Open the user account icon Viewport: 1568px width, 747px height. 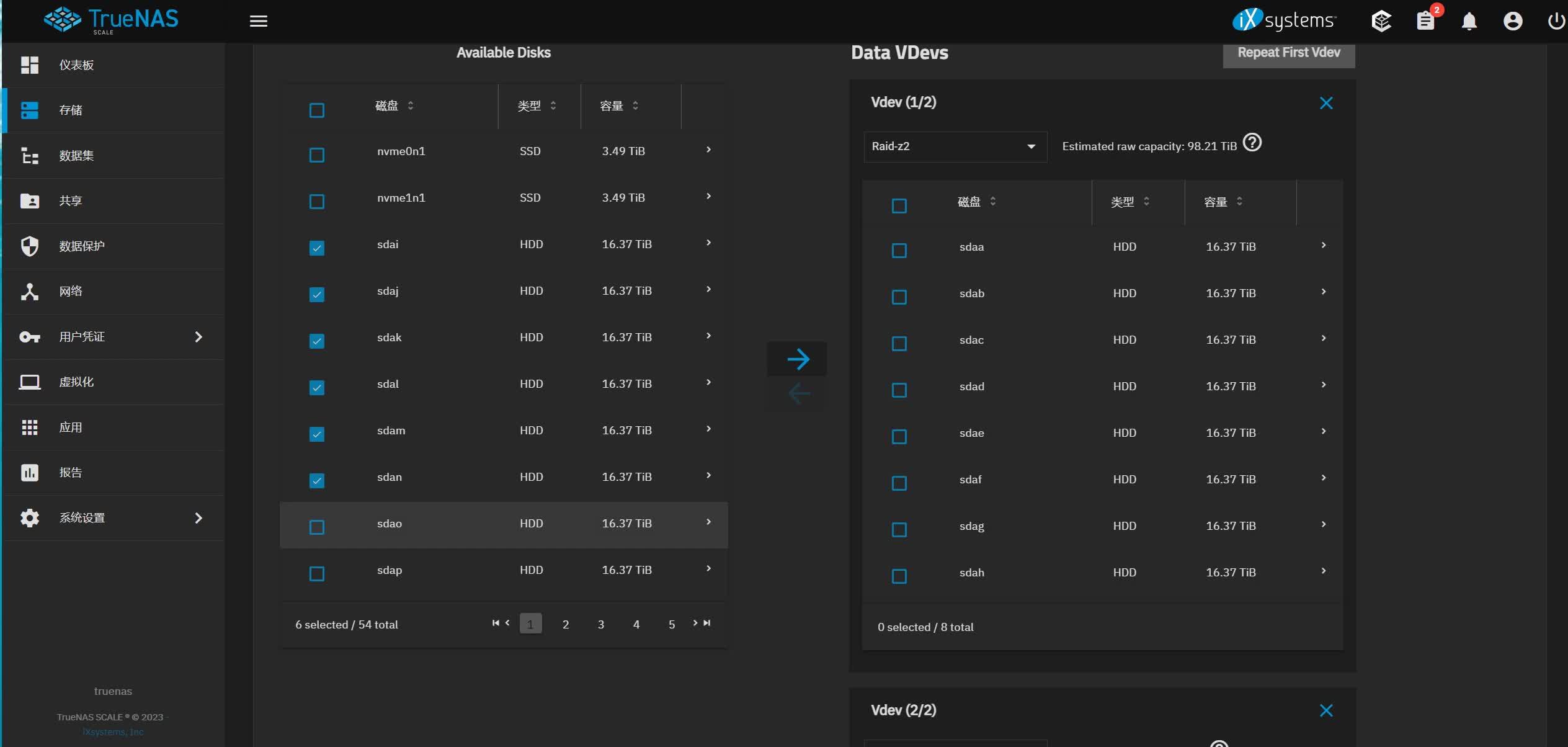point(1512,21)
